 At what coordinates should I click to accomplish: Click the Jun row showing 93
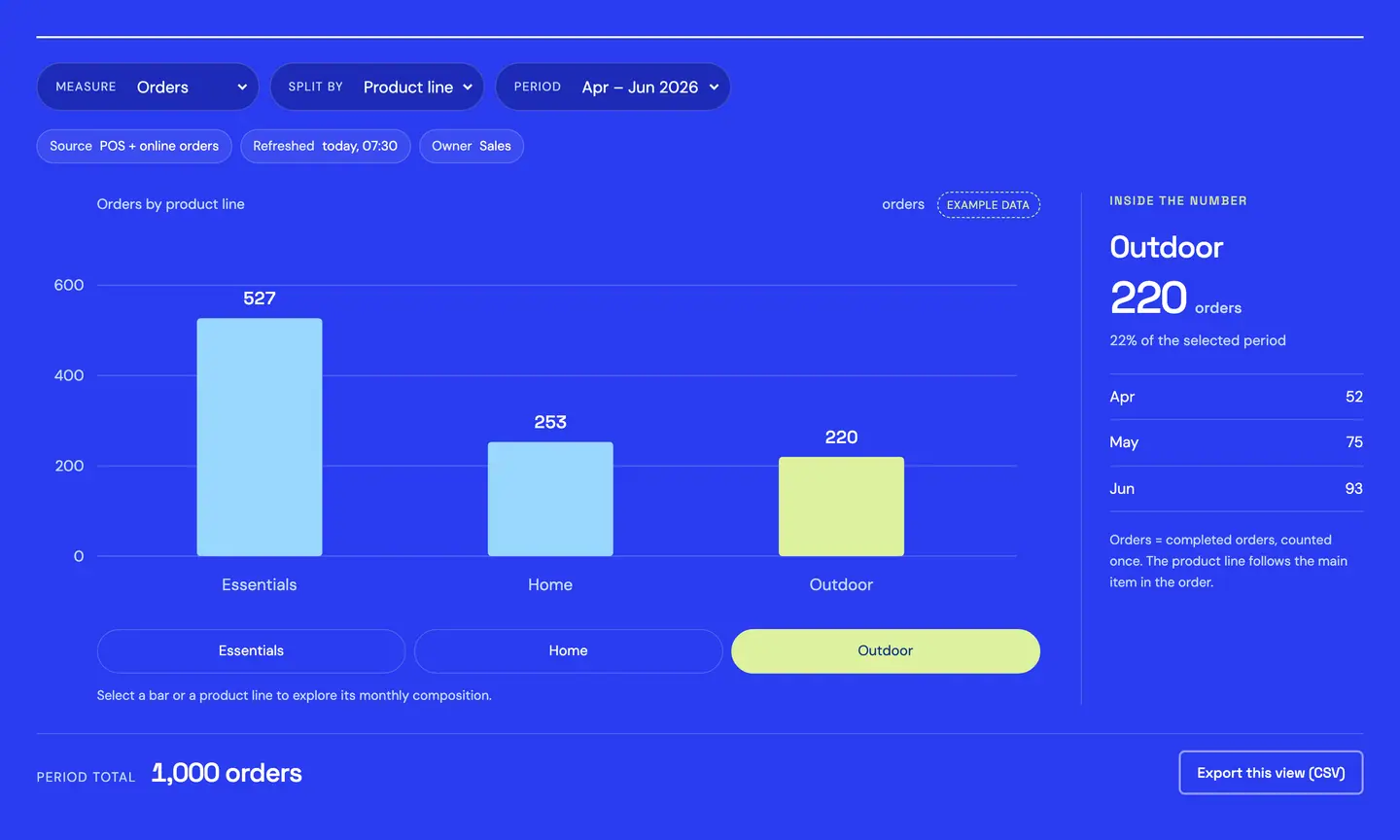(x=1237, y=489)
